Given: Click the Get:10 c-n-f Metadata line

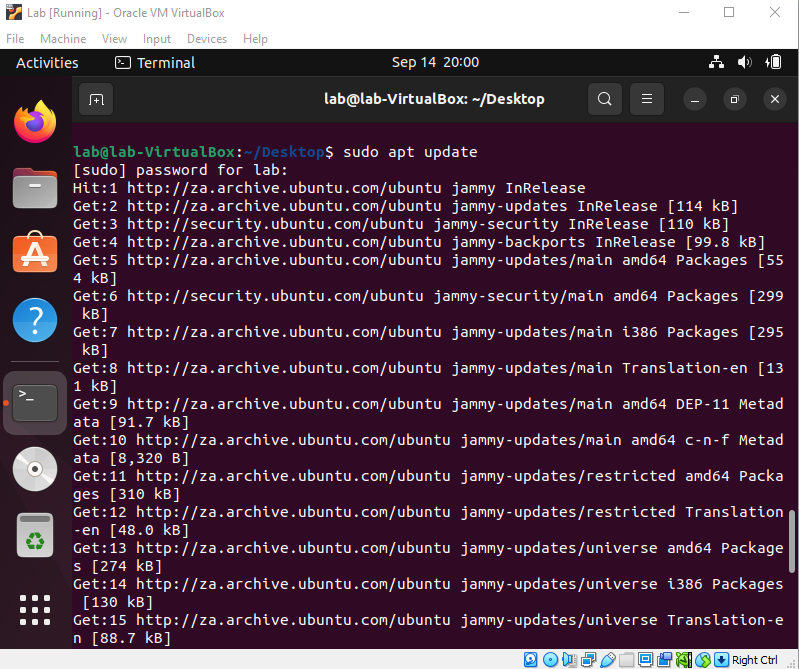Looking at the screenshot, I should pyautogui.click(x=428, y=449).
